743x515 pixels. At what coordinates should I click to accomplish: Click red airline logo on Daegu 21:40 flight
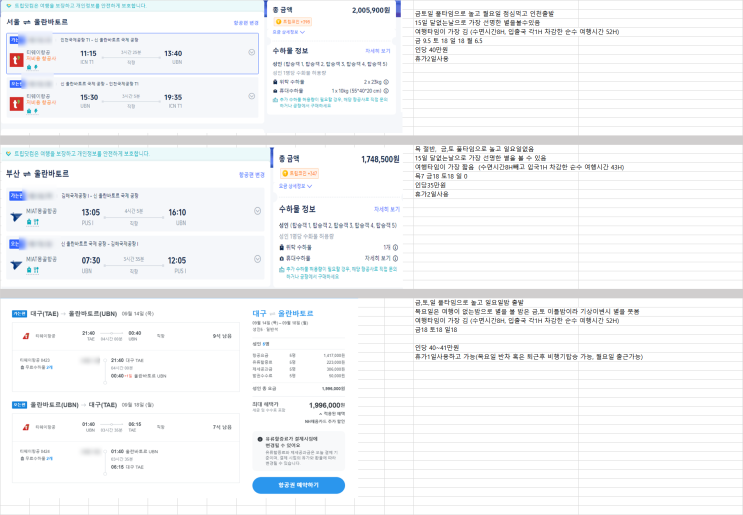point(26,336)
